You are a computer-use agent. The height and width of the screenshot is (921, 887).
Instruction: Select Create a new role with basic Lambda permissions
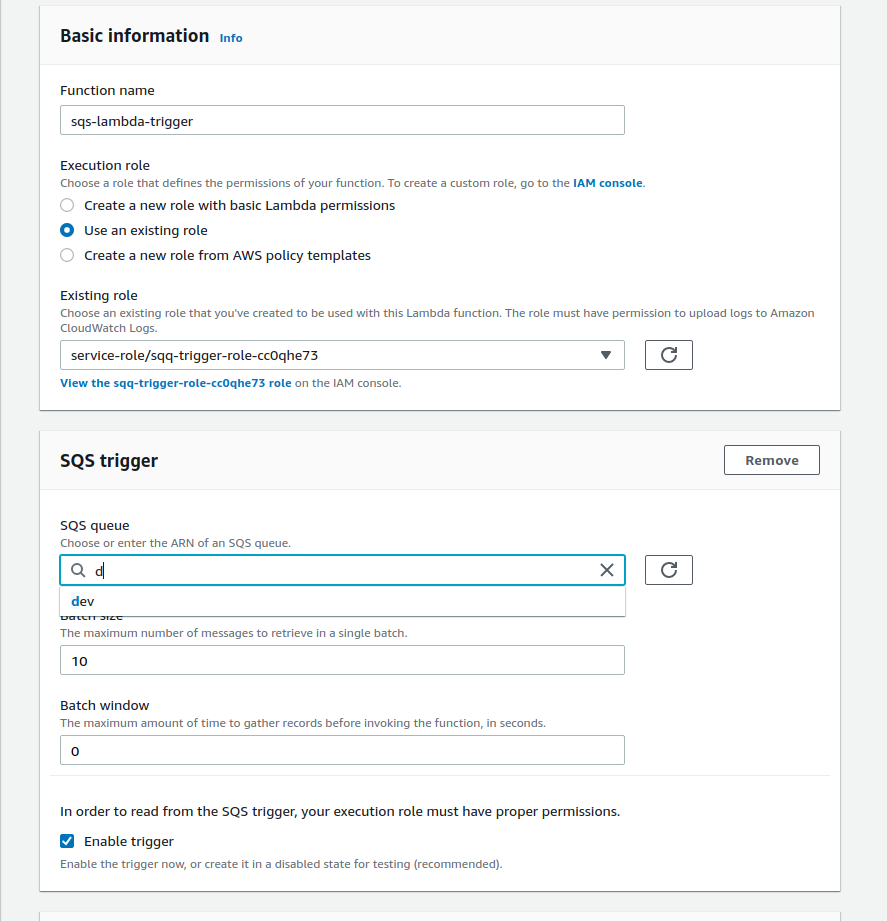(67, 205)
